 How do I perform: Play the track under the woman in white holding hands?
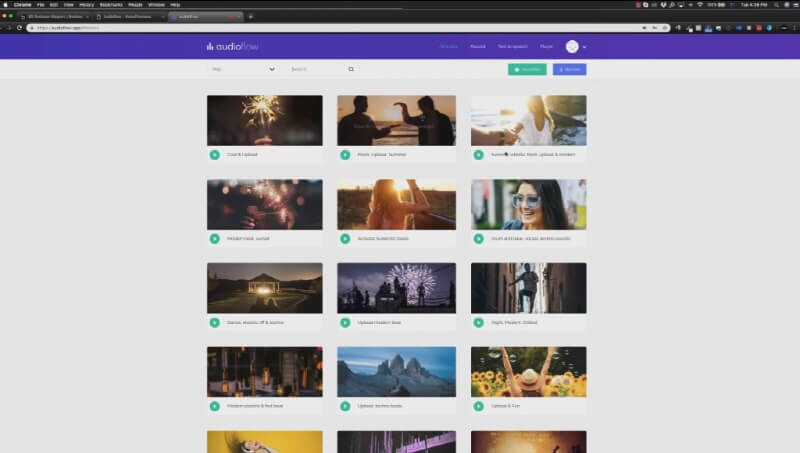(479, 155)
